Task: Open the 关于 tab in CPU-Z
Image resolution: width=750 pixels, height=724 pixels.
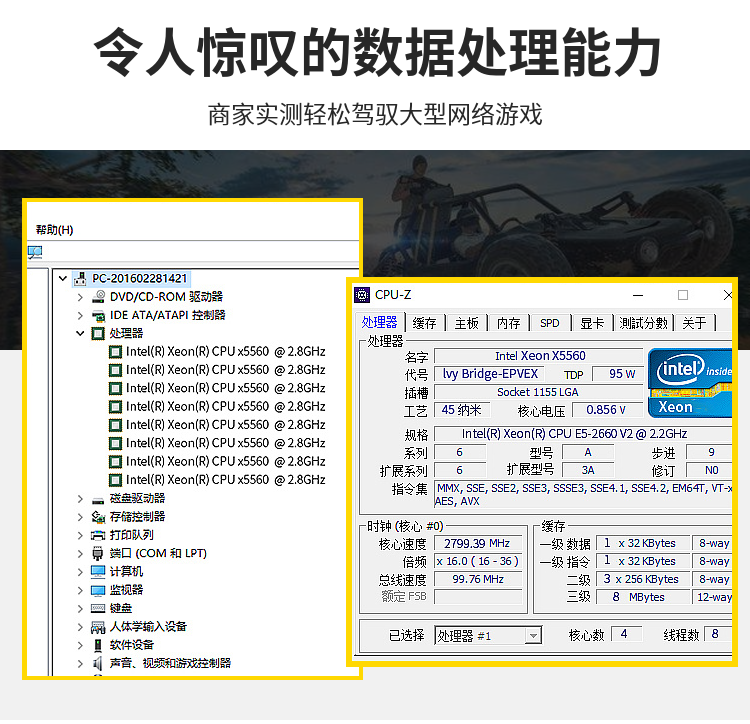Action: click(x=695, y=323)
